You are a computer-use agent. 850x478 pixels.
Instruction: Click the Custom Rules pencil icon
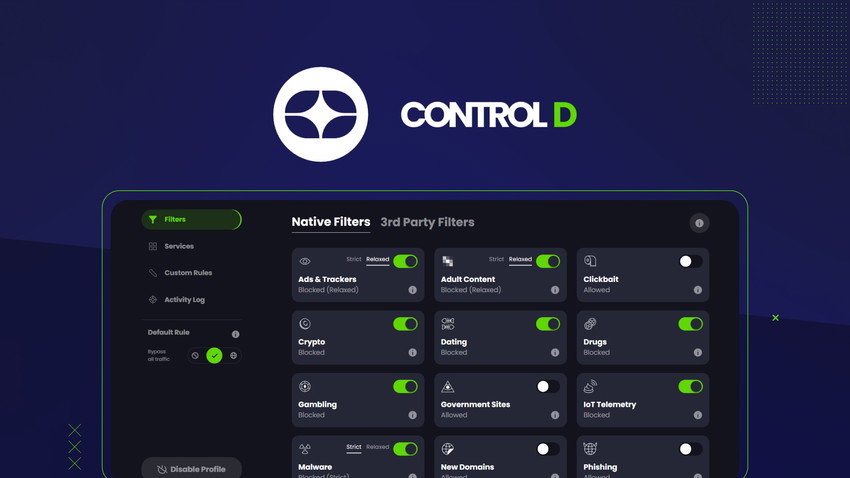click(x=152, y=273)
